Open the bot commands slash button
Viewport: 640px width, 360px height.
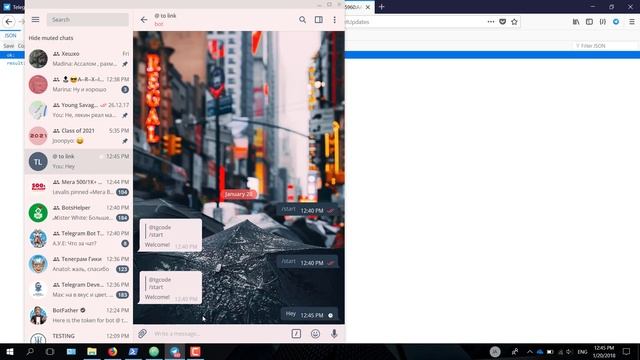[x=296, y=334]
